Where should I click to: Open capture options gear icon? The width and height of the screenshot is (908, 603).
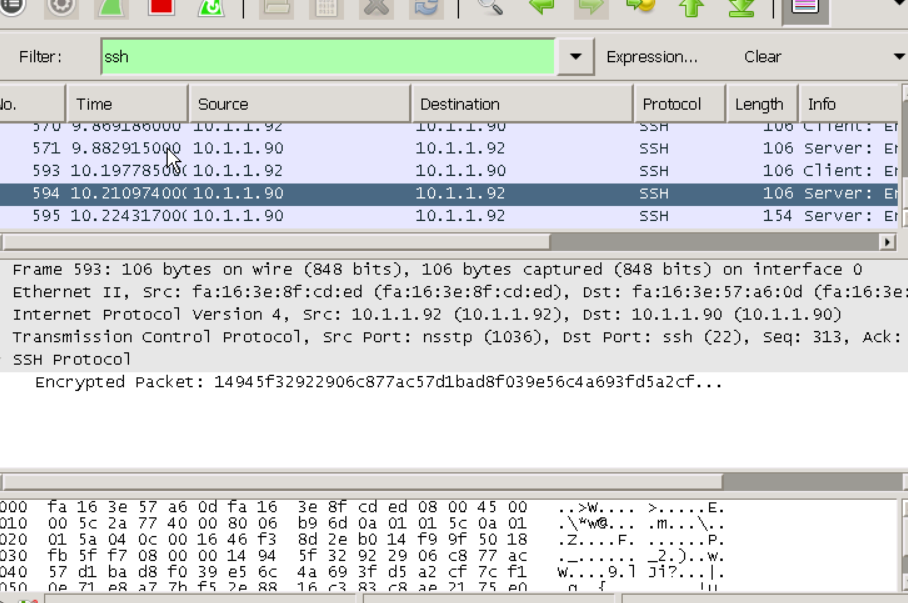click(x=61, y=6)
